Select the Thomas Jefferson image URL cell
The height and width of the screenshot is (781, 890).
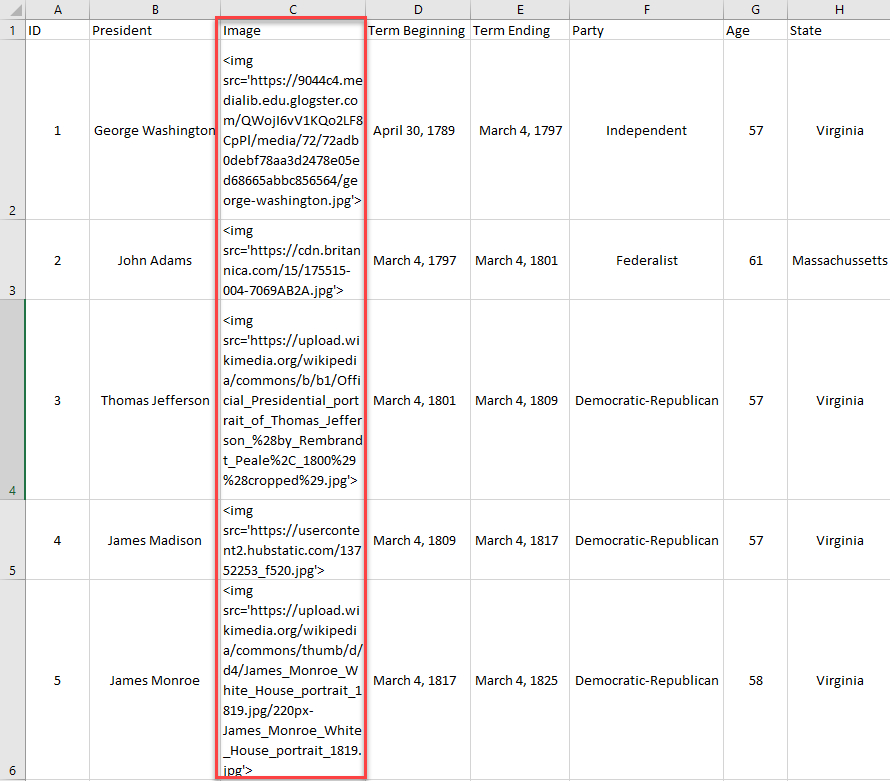(x=292, y=400)
